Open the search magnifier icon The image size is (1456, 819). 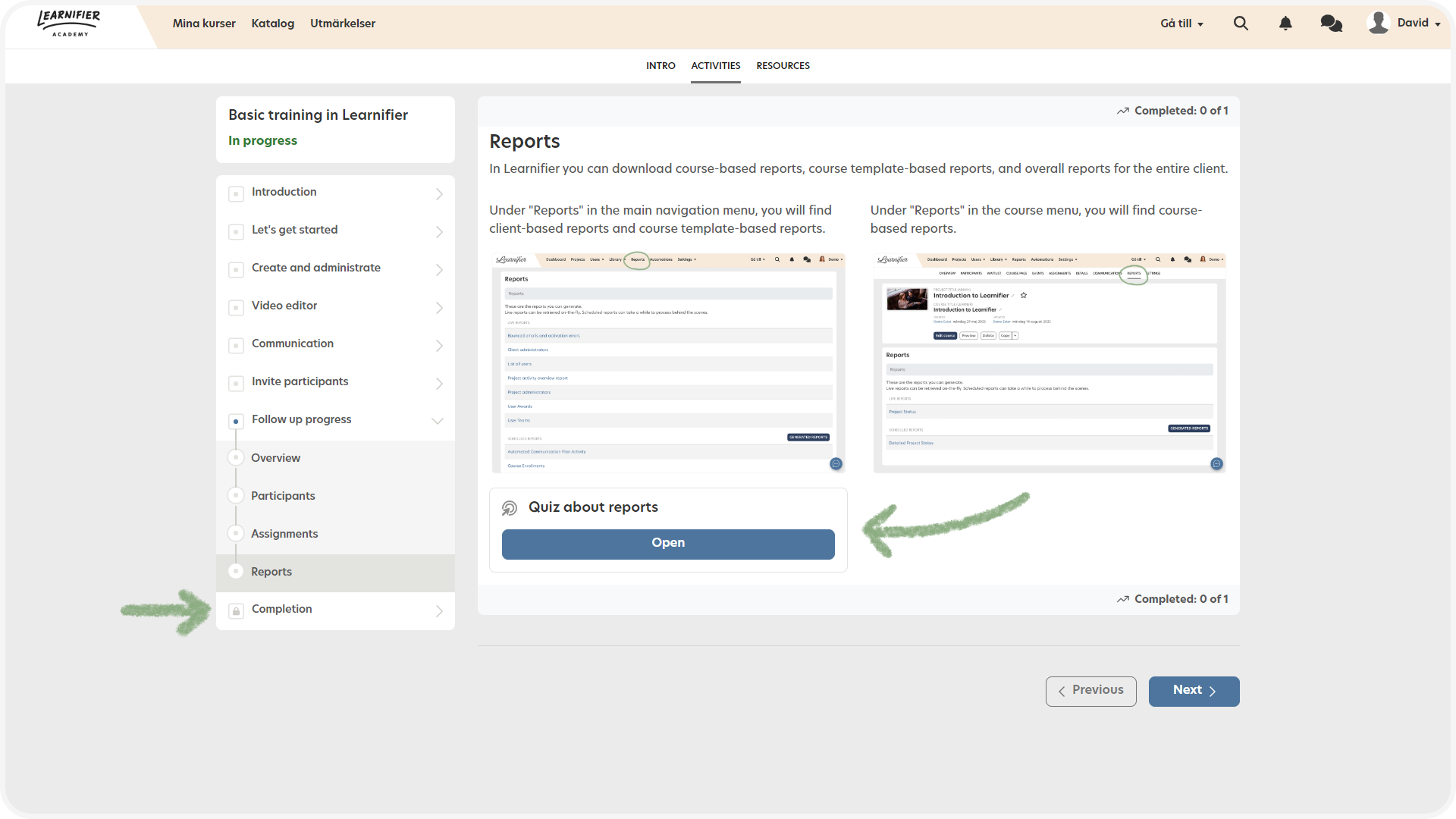(x=1241, y=24)
